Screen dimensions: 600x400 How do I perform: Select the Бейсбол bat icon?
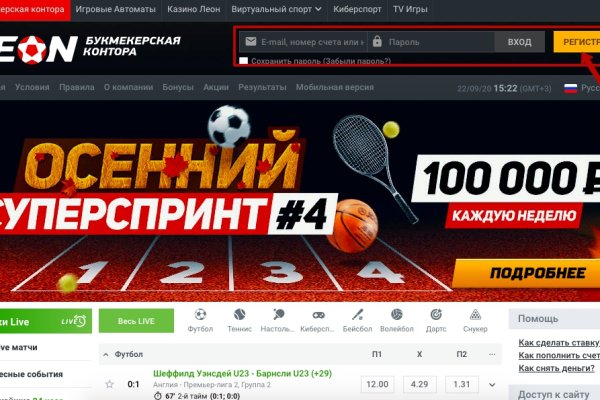click(357, 315)
